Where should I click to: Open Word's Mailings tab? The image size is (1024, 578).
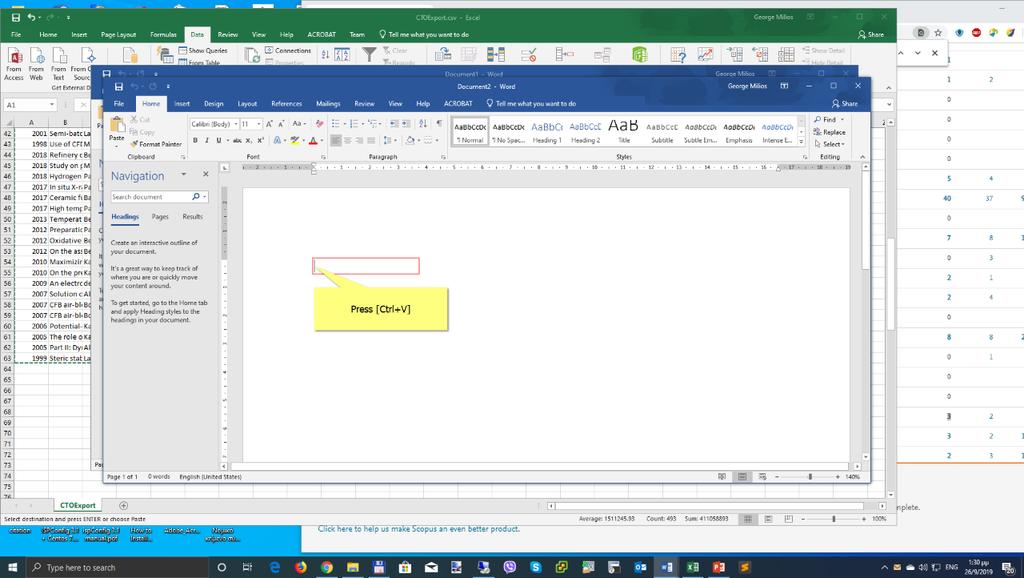coord(328,103)
